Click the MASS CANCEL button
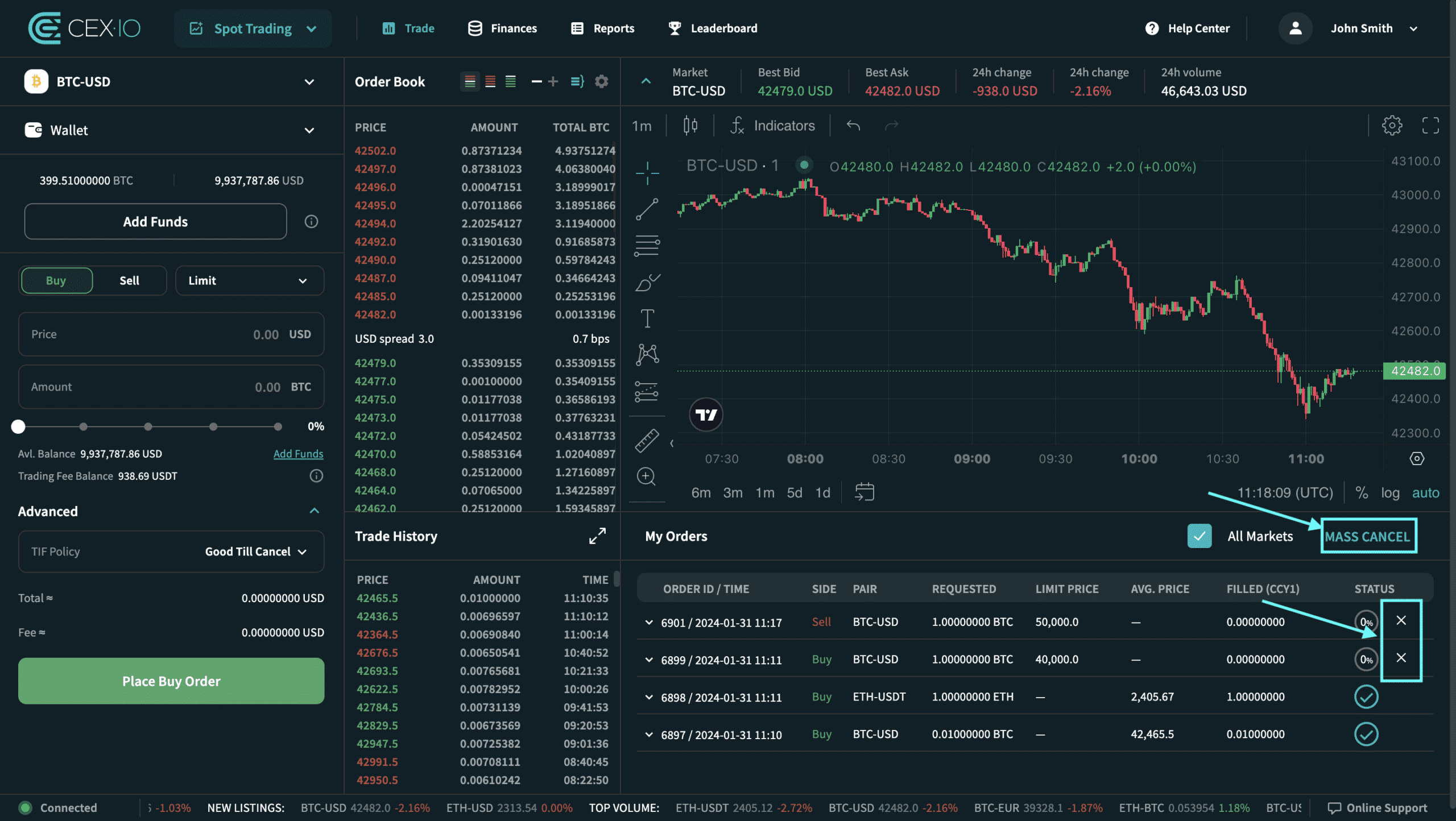 (x=1368, y=536)
